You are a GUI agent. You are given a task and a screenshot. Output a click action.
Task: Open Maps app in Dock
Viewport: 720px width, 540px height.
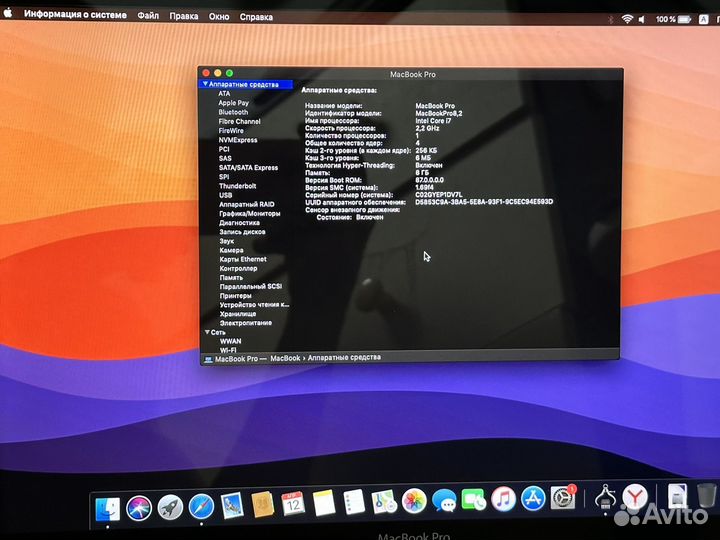(384, 501)
